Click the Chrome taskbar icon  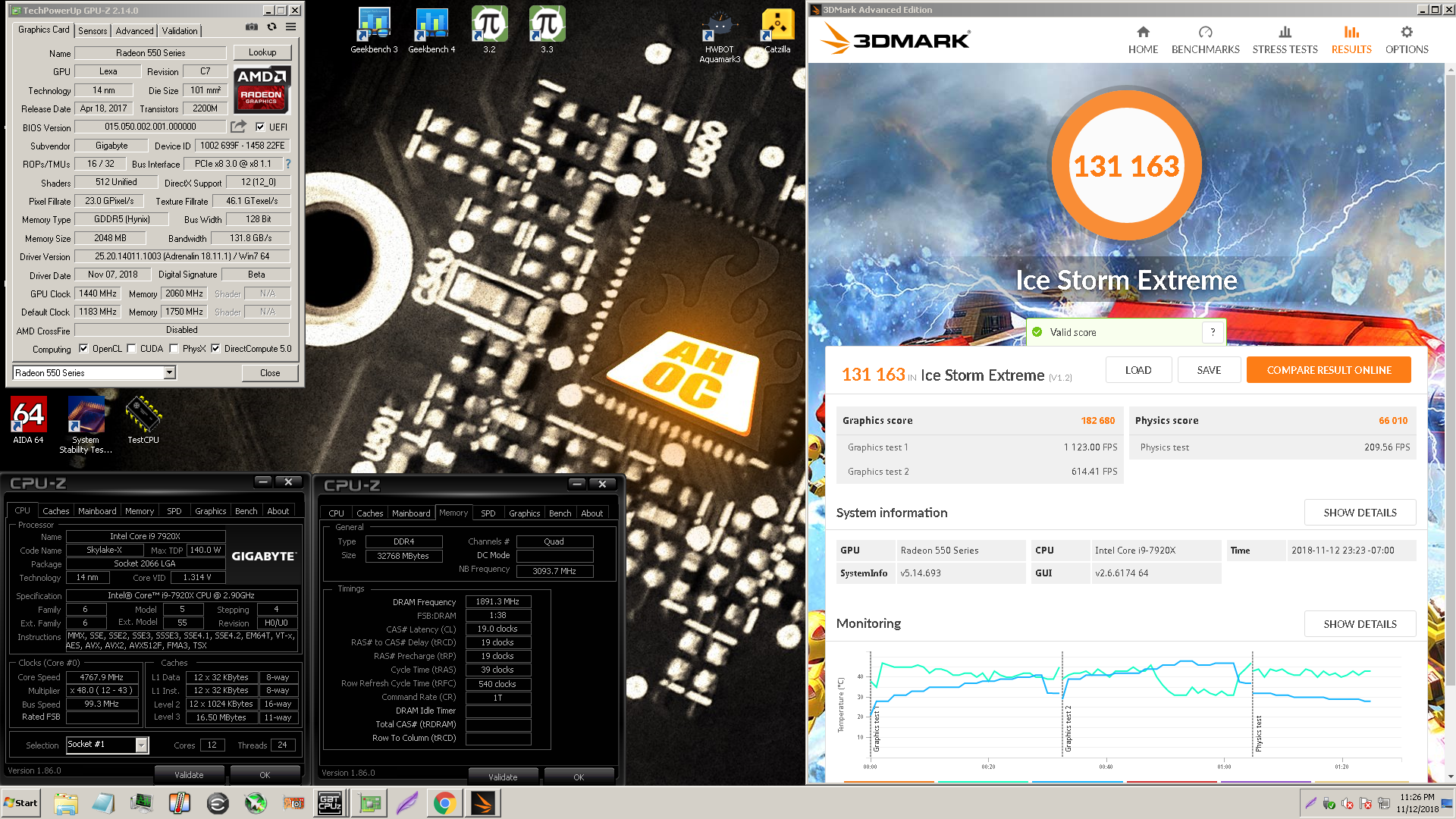445,803
